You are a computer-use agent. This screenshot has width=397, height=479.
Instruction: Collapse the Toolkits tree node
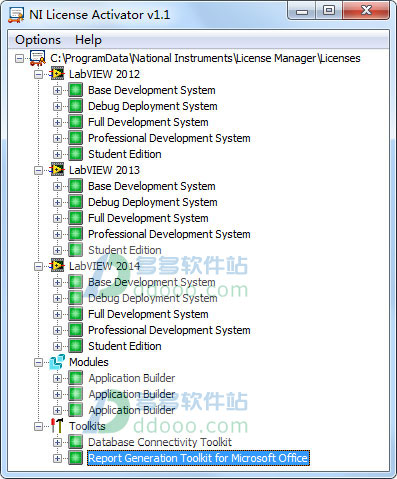click(39, 426)
